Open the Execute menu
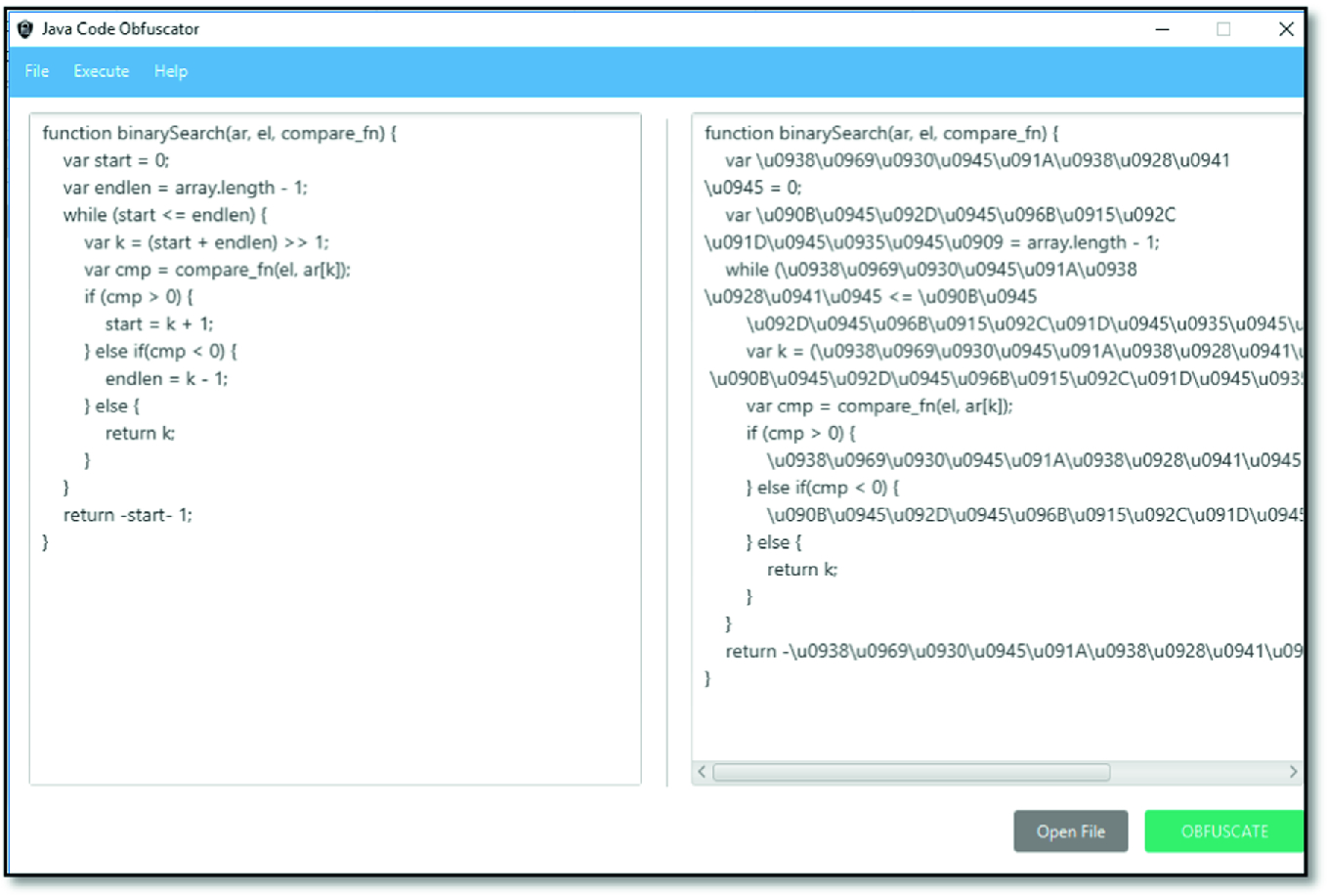The image size is (1327, 896). click(x=102, y=71)
